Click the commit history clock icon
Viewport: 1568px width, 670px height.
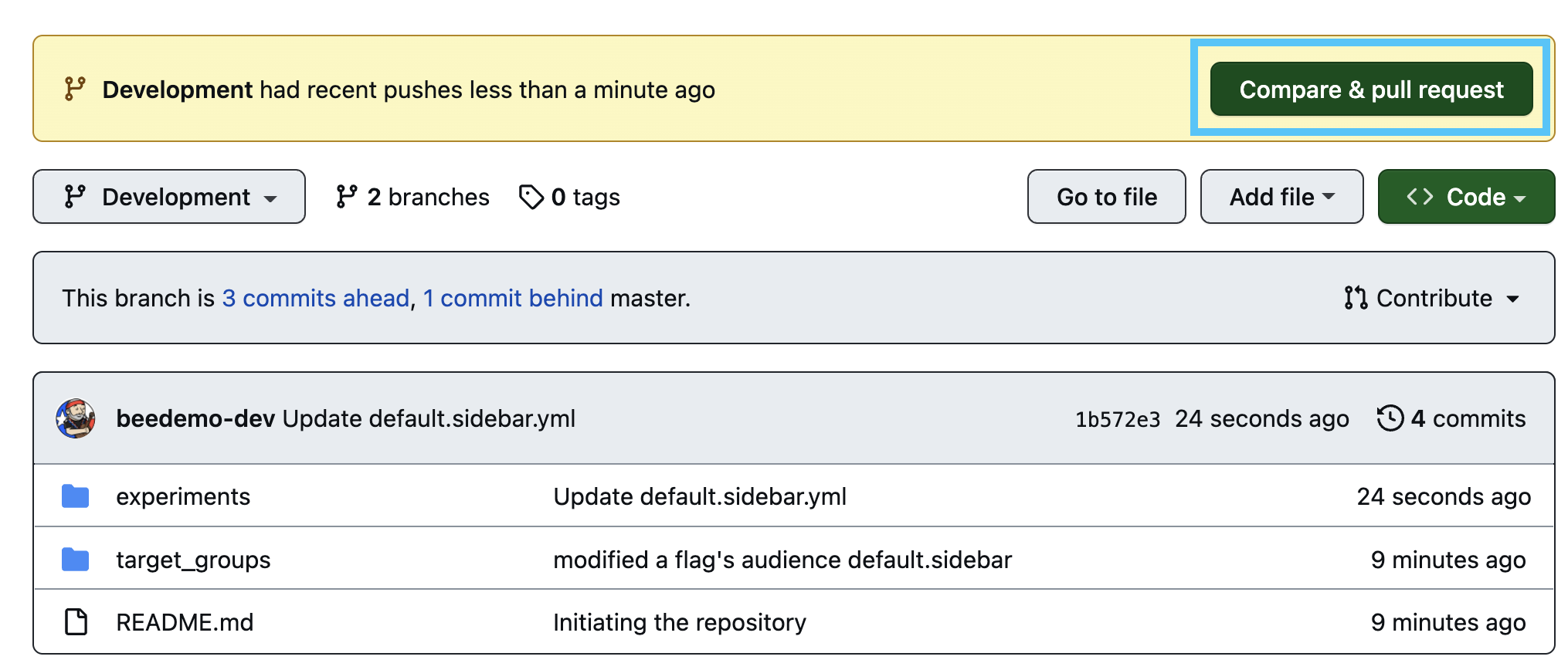[x=1390, y=418]
